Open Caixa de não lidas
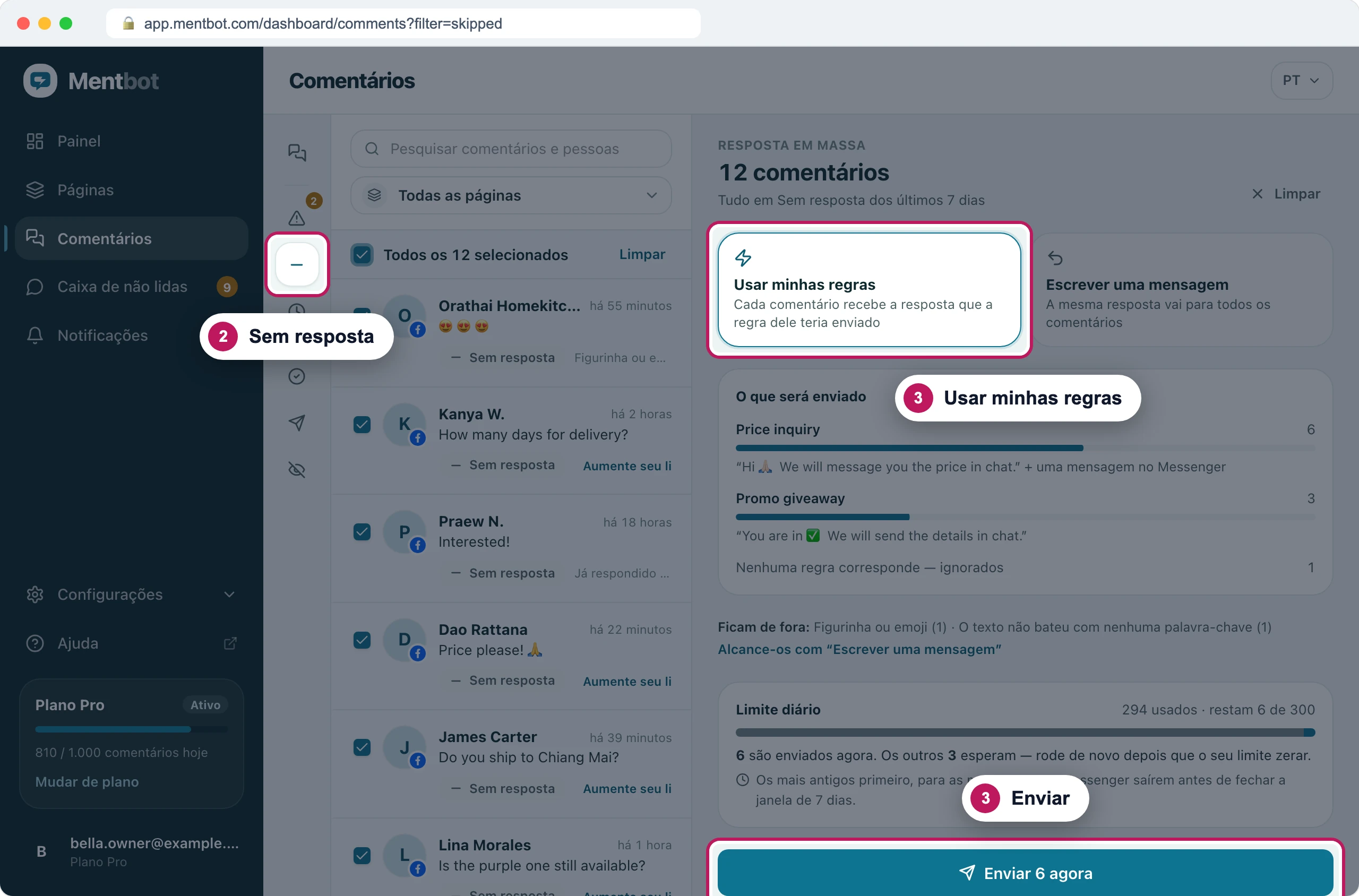The height and width of the screenshot is (896, 1359). tap(132, 287)
